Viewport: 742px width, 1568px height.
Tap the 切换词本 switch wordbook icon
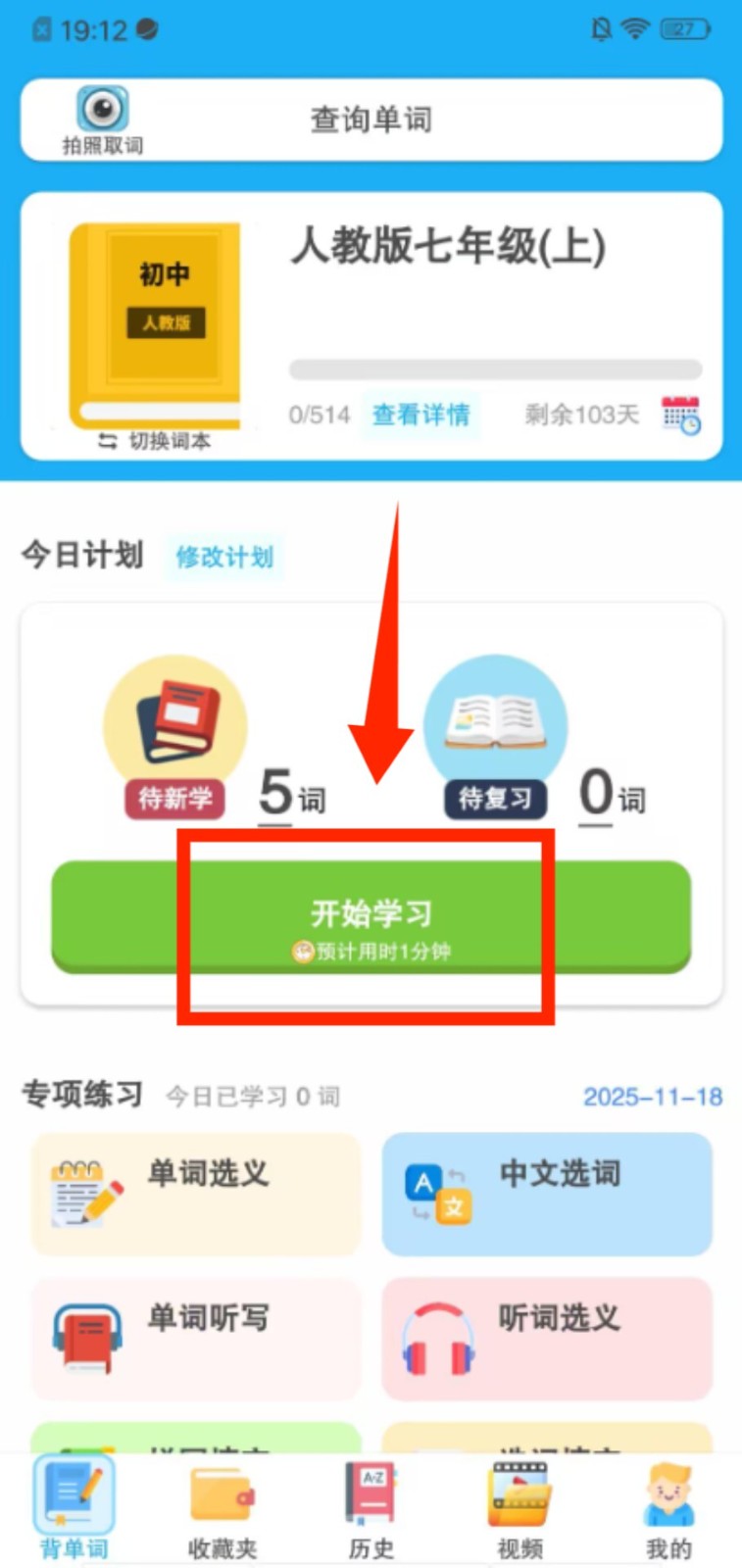pos(108,442)
